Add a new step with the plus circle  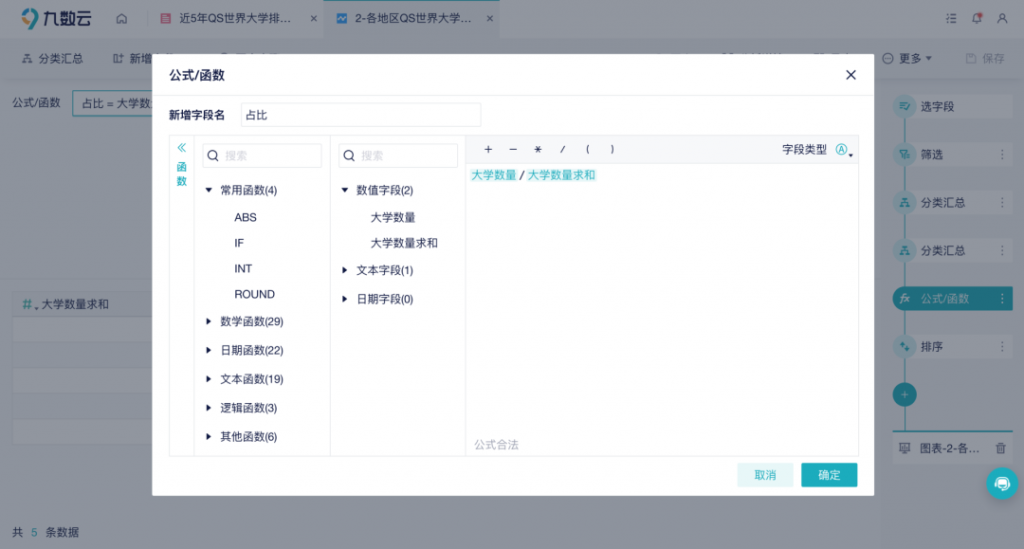(x=904, y=395)
